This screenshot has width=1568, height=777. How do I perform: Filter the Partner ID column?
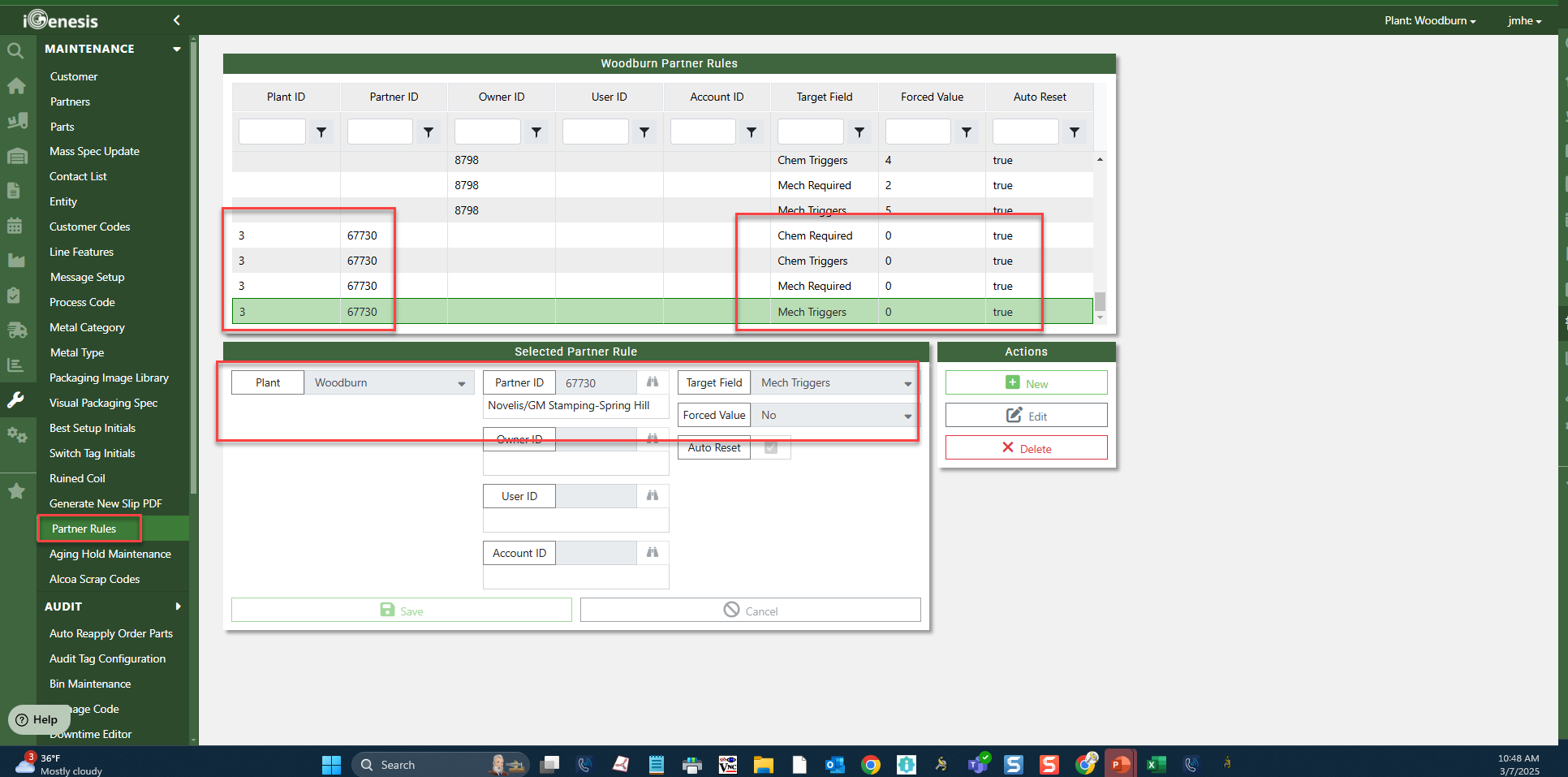click(x=429, y=132)
